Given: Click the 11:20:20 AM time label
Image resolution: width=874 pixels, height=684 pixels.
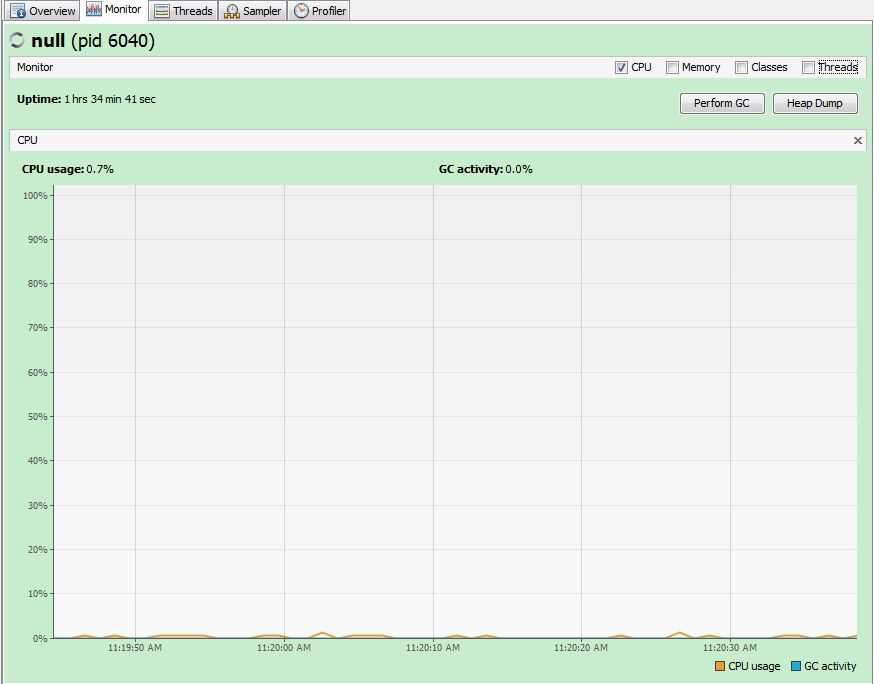Looking at the screenshot, I should [581, 648].
